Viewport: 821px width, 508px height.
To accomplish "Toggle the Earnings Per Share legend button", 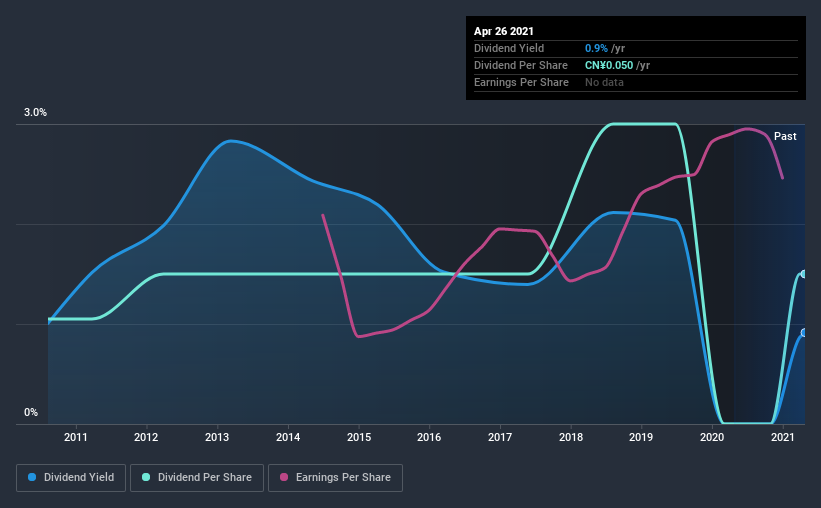I will [x=335, y=478].
